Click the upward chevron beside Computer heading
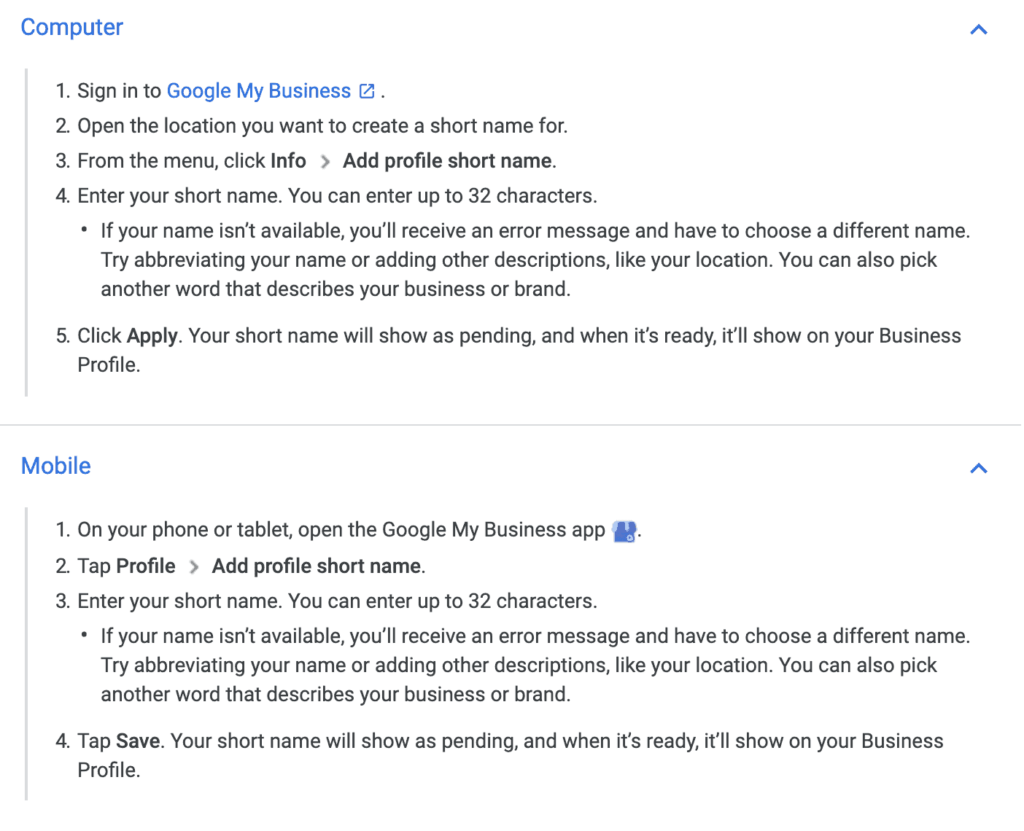1024x831 pixels. pyautogui.click(x=978, y=29)
